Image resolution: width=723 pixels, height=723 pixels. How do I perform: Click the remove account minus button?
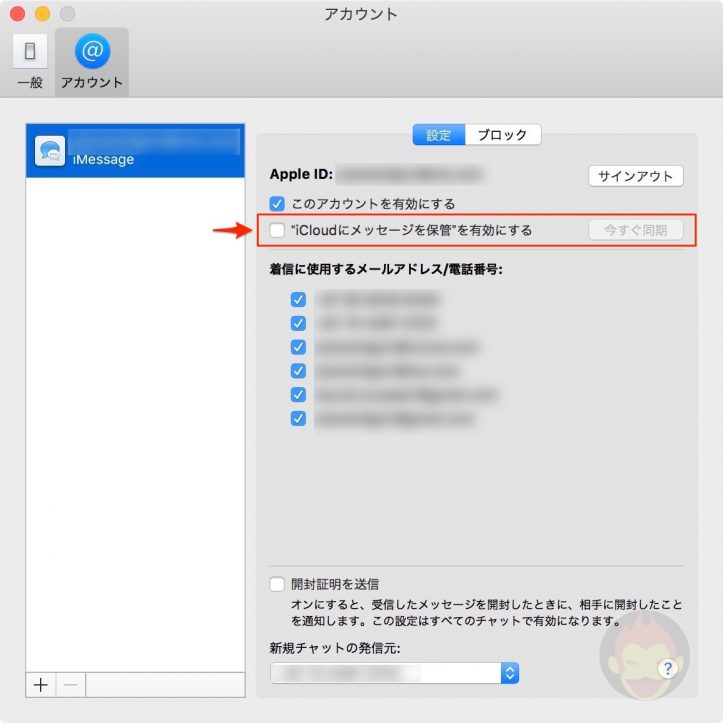(x=71, y=685)
